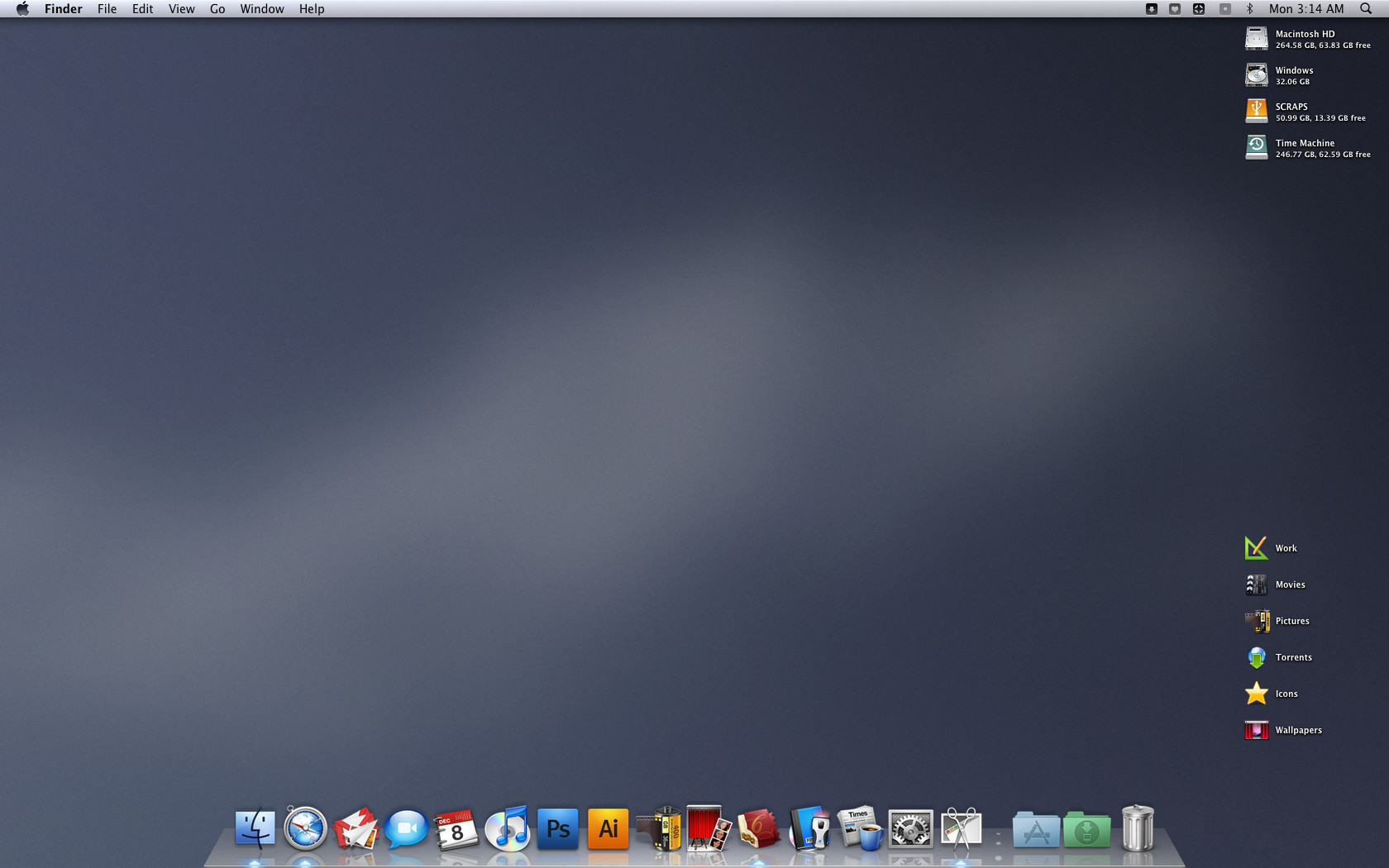
Task: Open the Finder application menu
Action: [x=64, y=9]
